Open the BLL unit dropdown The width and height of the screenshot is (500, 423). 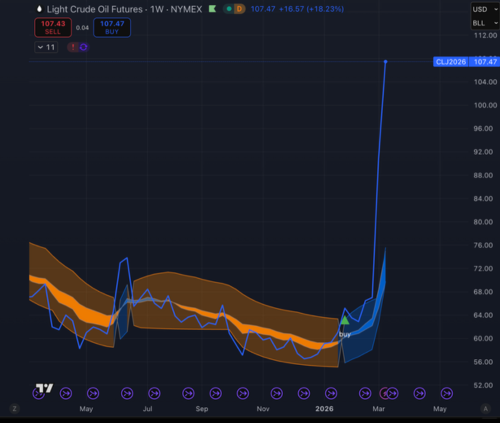(485, 23)
